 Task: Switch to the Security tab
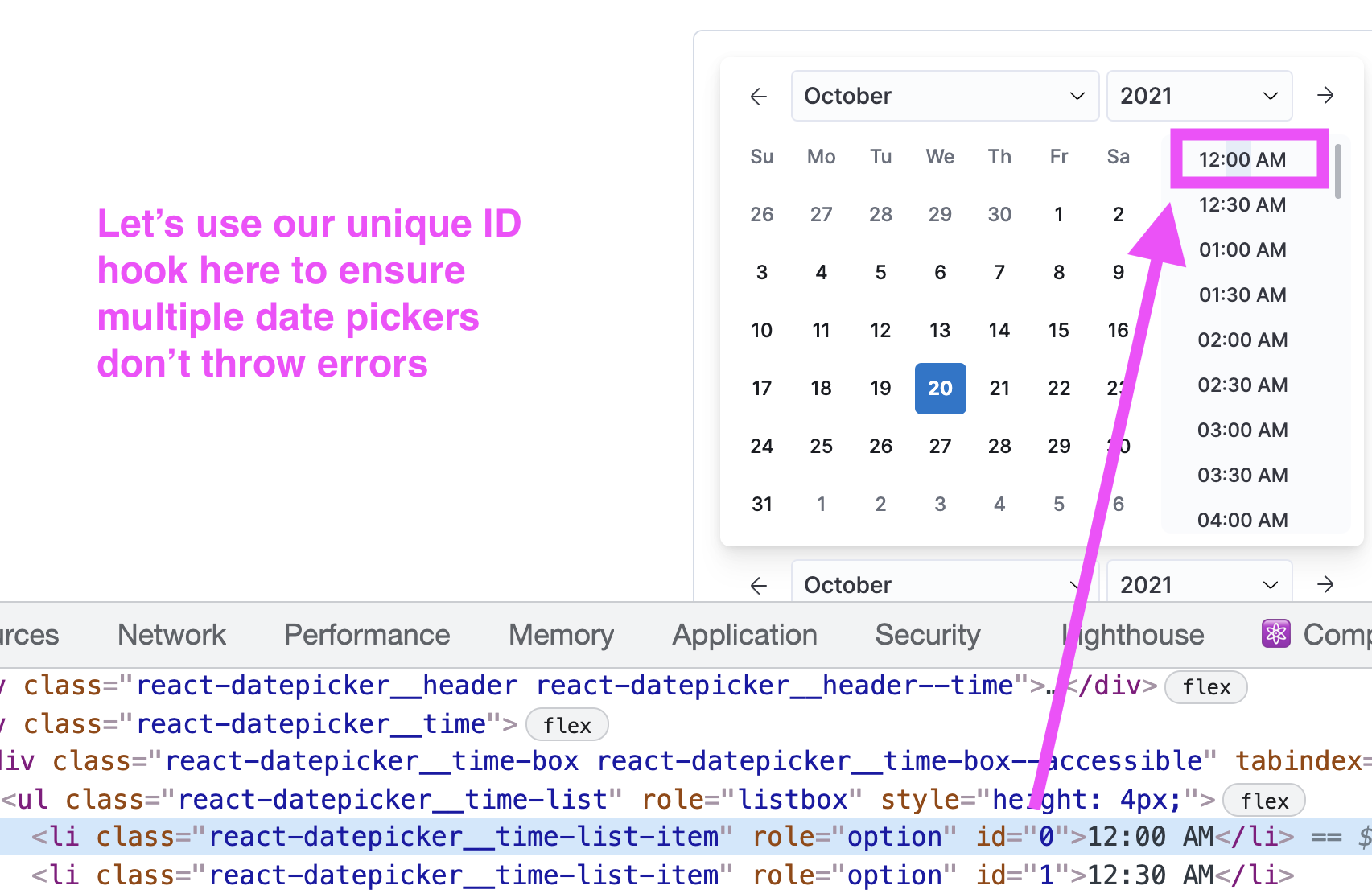927,634
